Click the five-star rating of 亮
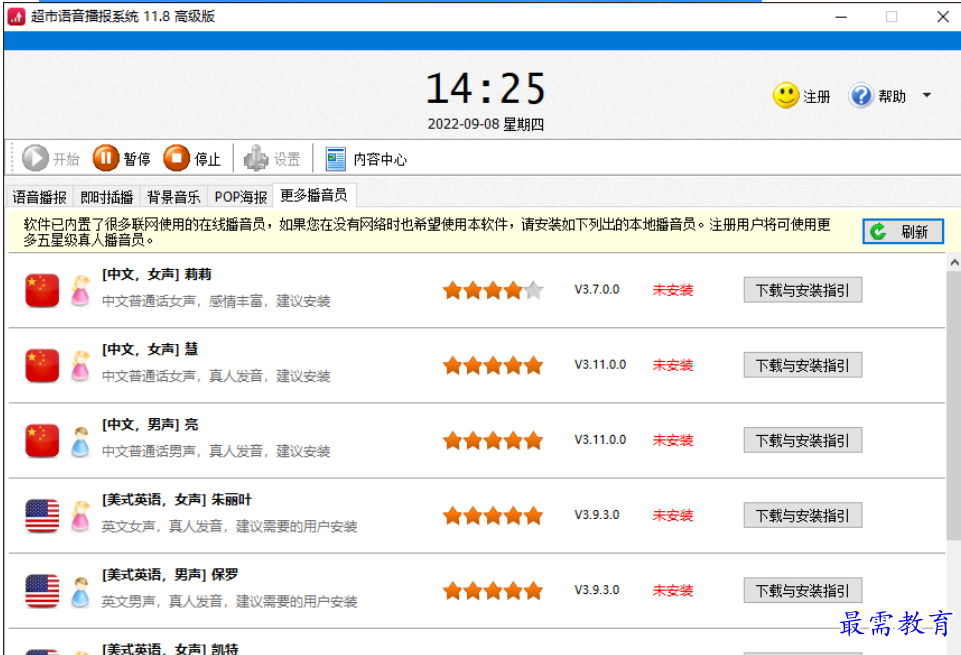This screenshot has height=655, width=961. click(493, 440)
